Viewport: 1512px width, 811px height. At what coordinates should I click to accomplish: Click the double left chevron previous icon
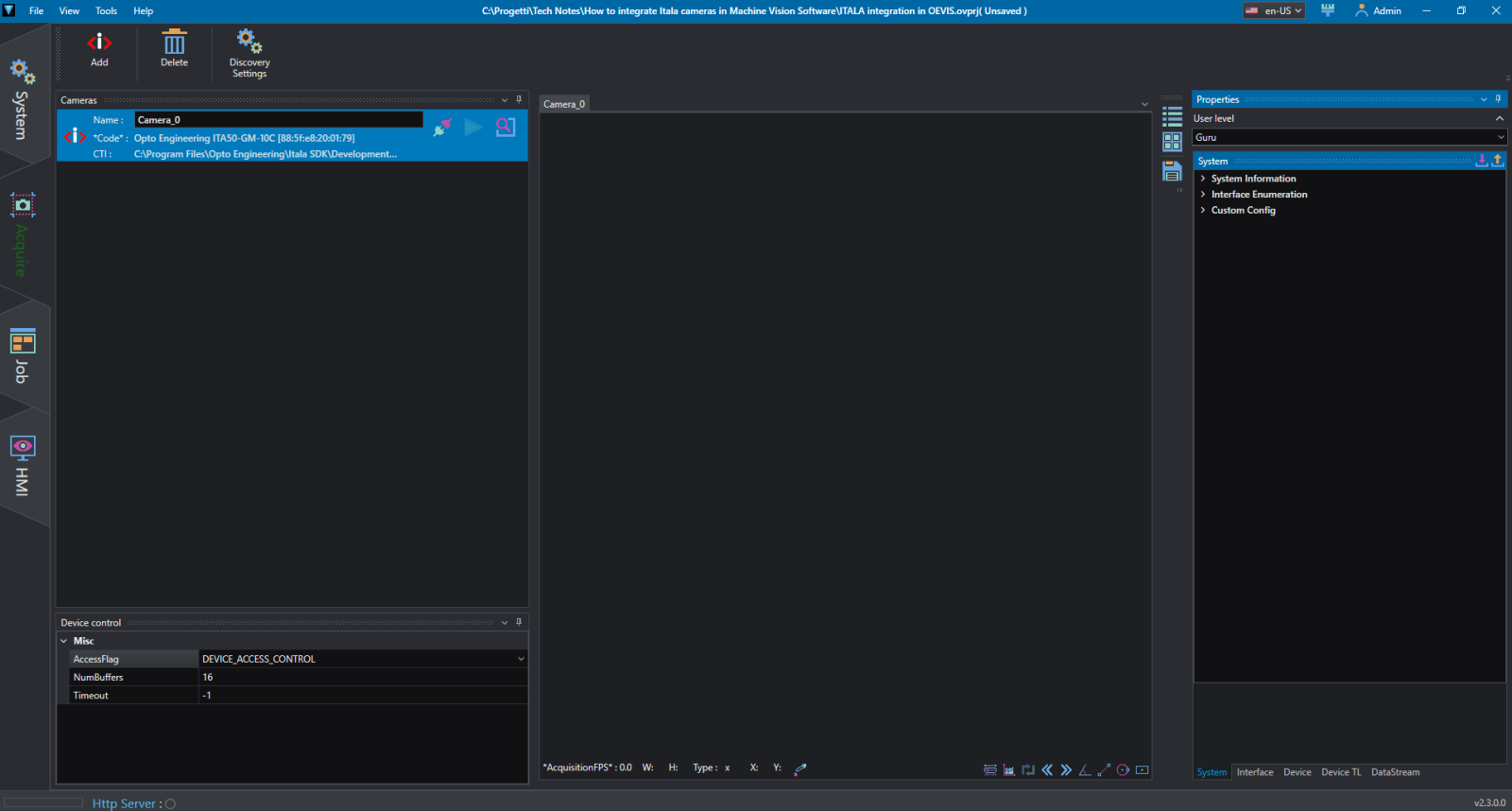click(1047, 770)
